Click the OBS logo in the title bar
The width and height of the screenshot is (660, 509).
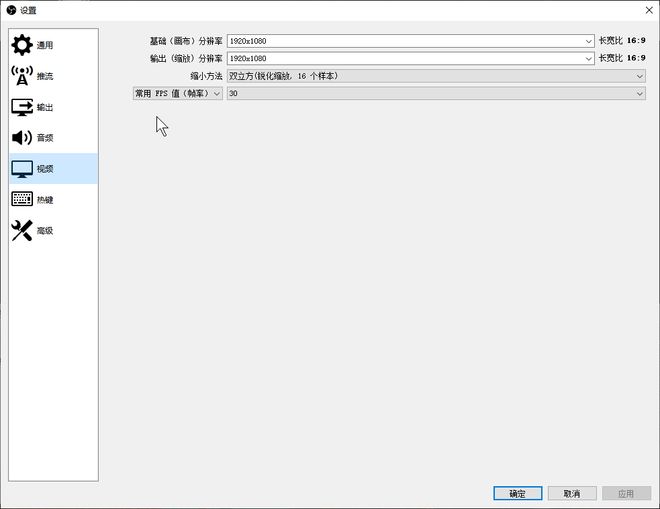click(10, 10)
